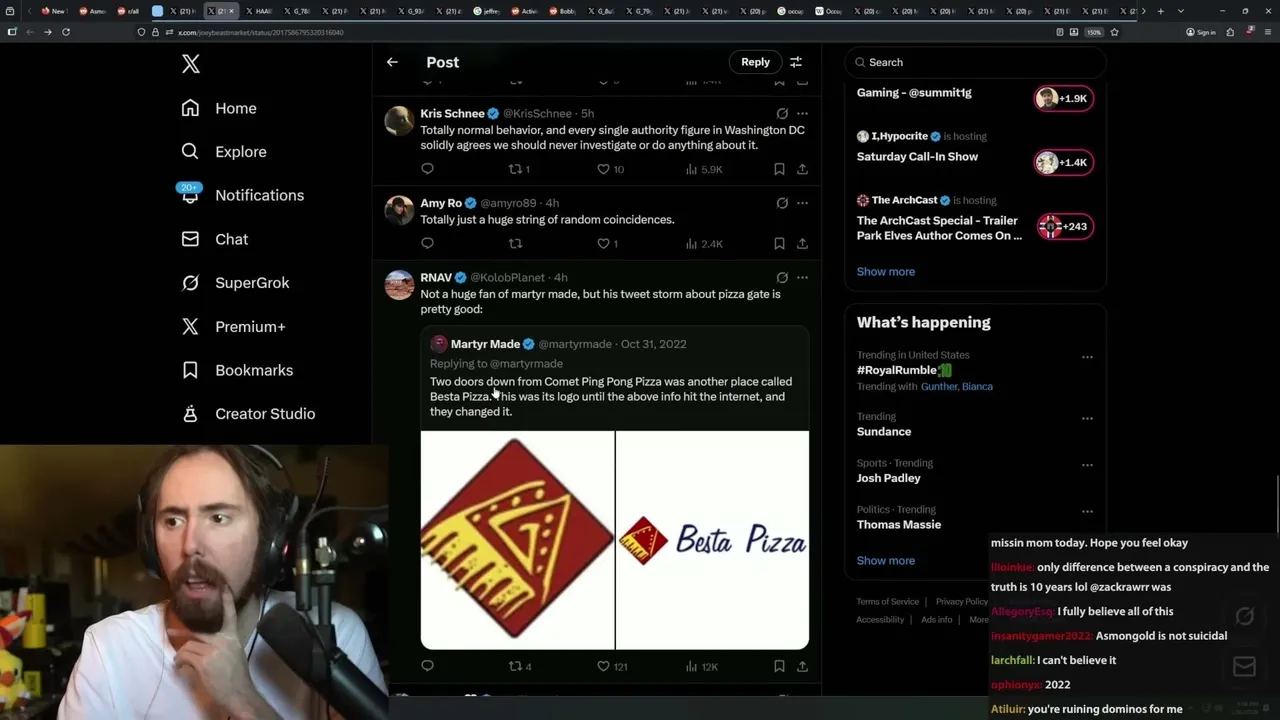The height and width of the screenshot is (720, 1280).
Task: Reply to RNAV's comment
Action: 427,666
